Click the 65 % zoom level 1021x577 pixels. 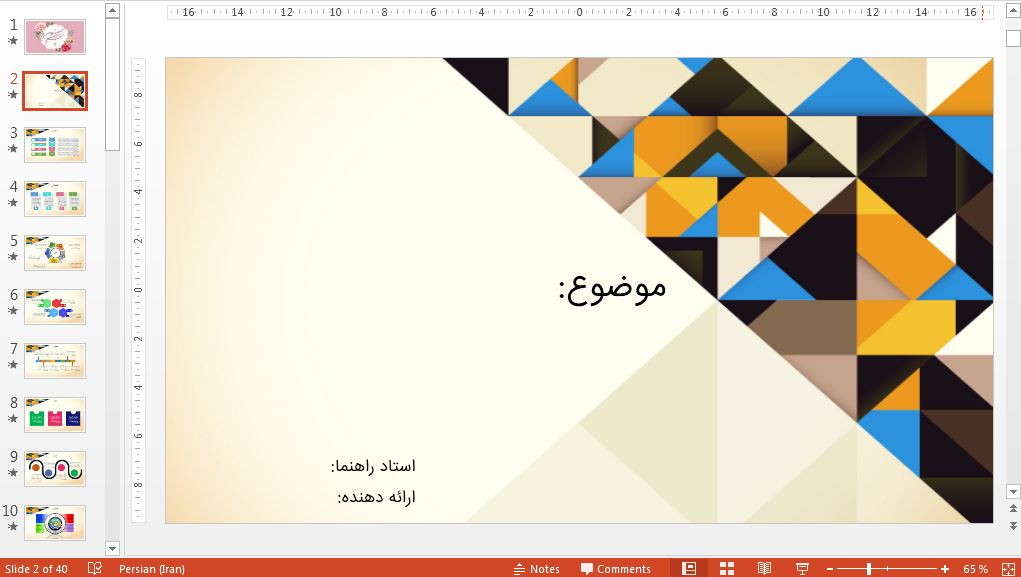click(975, 568)
